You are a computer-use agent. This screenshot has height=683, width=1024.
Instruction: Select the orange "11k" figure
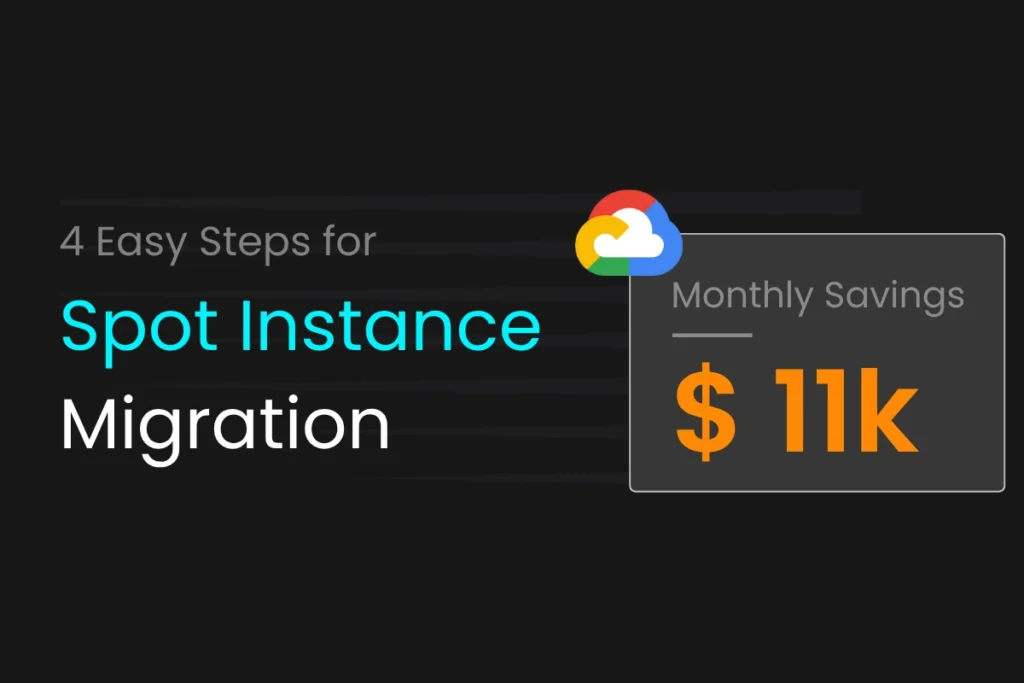point(842,414)
